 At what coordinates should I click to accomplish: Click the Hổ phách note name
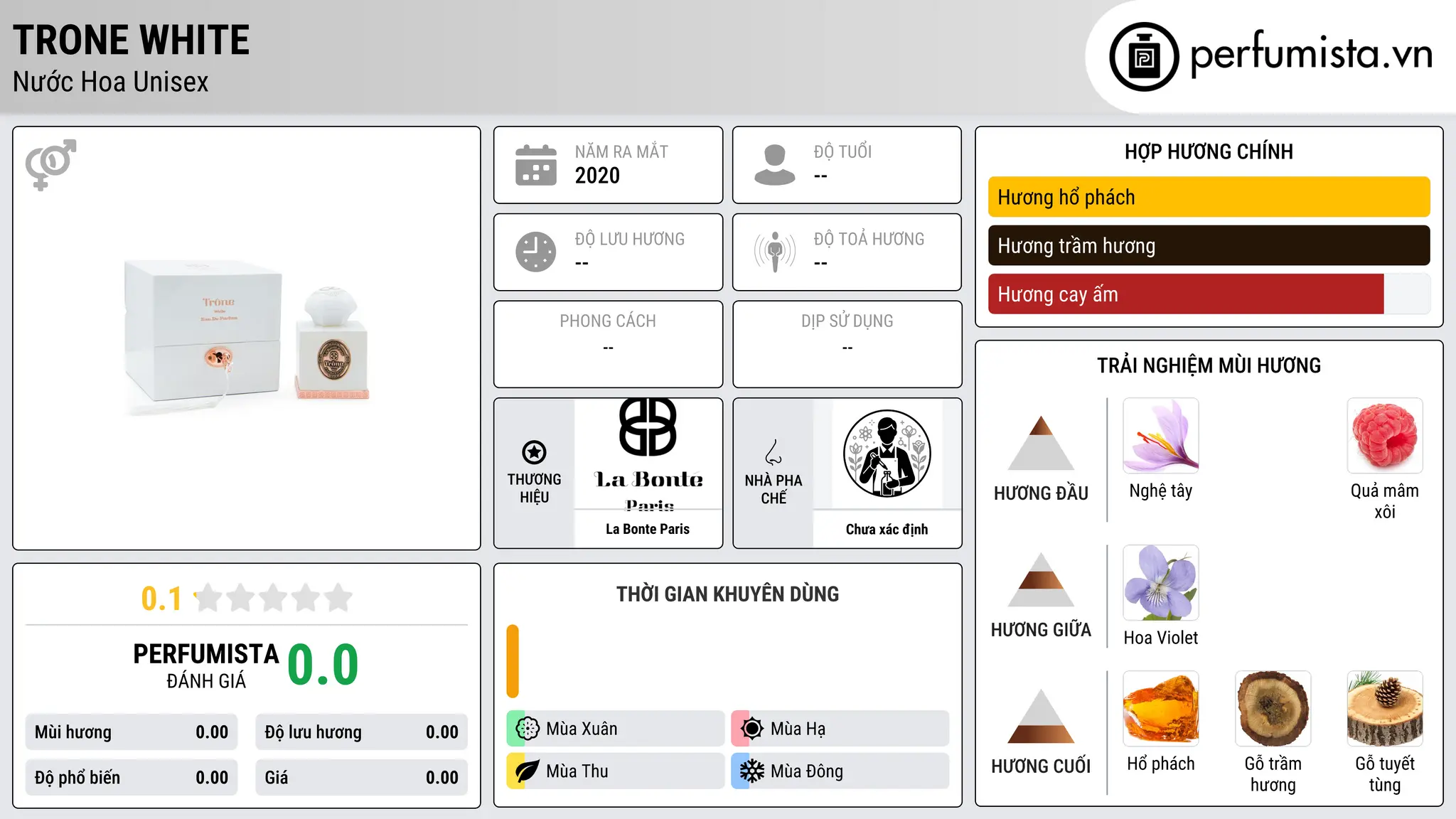point(1161,764)
